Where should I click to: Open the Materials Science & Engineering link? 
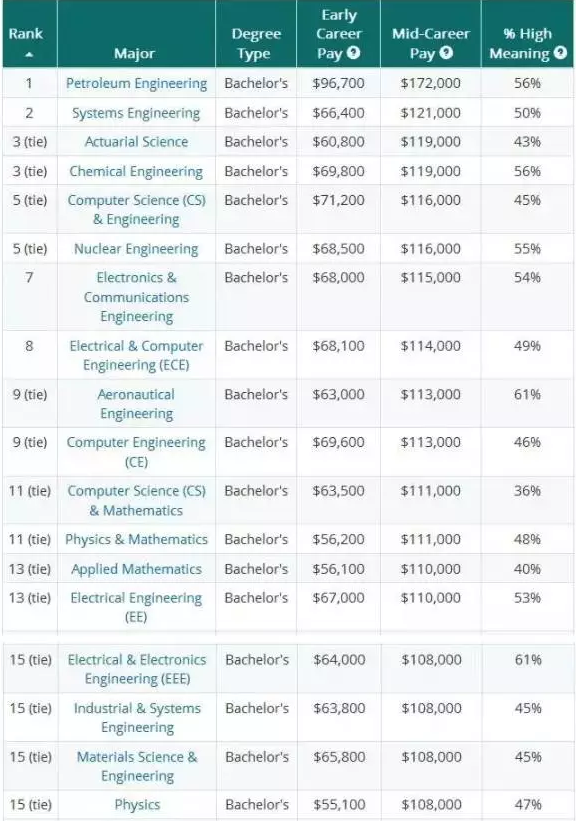(x=137, y=767)
